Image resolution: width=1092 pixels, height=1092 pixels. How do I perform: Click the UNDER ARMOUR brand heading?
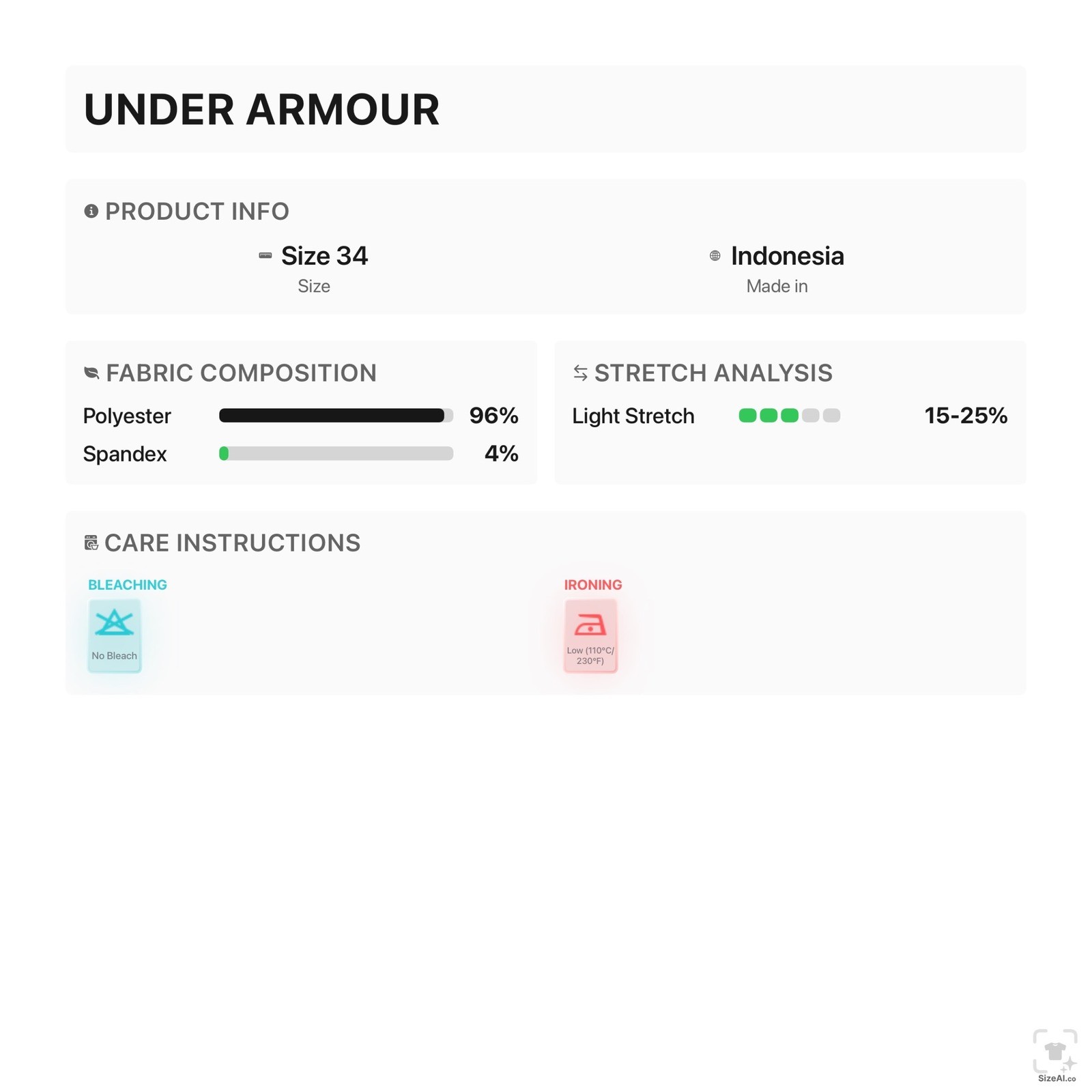pos(261,110)
